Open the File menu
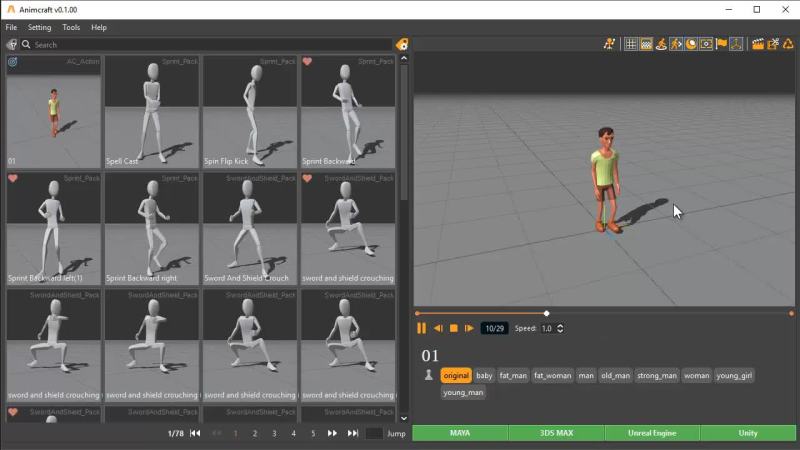Viewport: 800px width, 450px height. (x=11, y=27)
